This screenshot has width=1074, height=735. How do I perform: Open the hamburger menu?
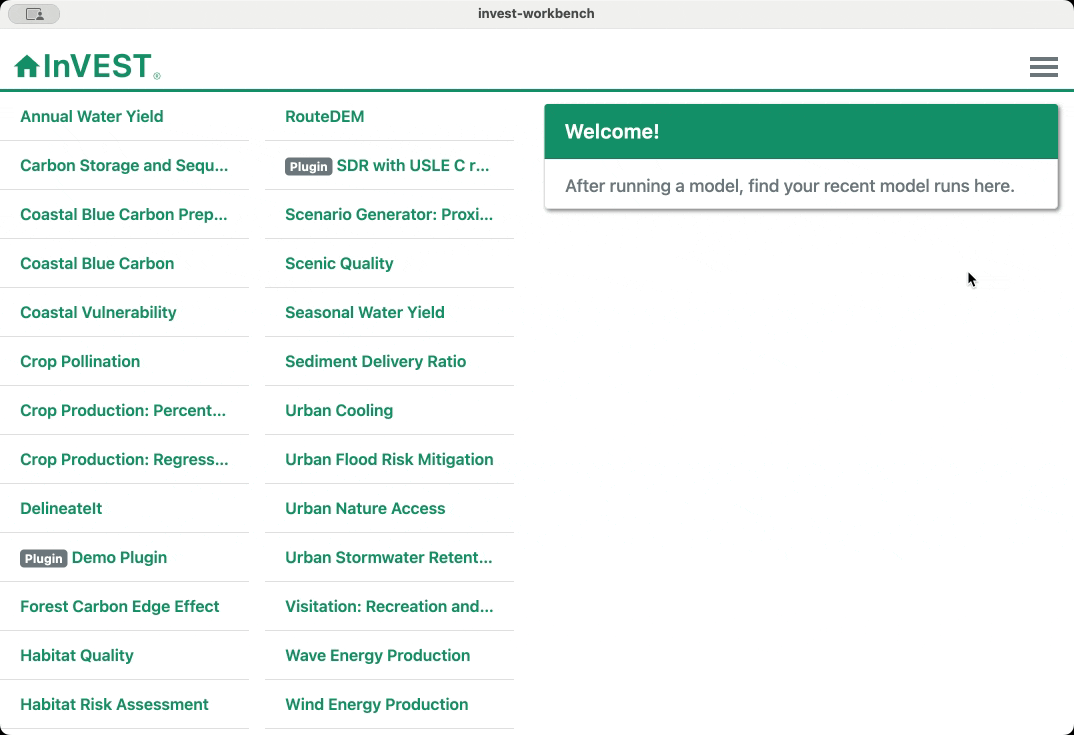[x=1043, y=66]
